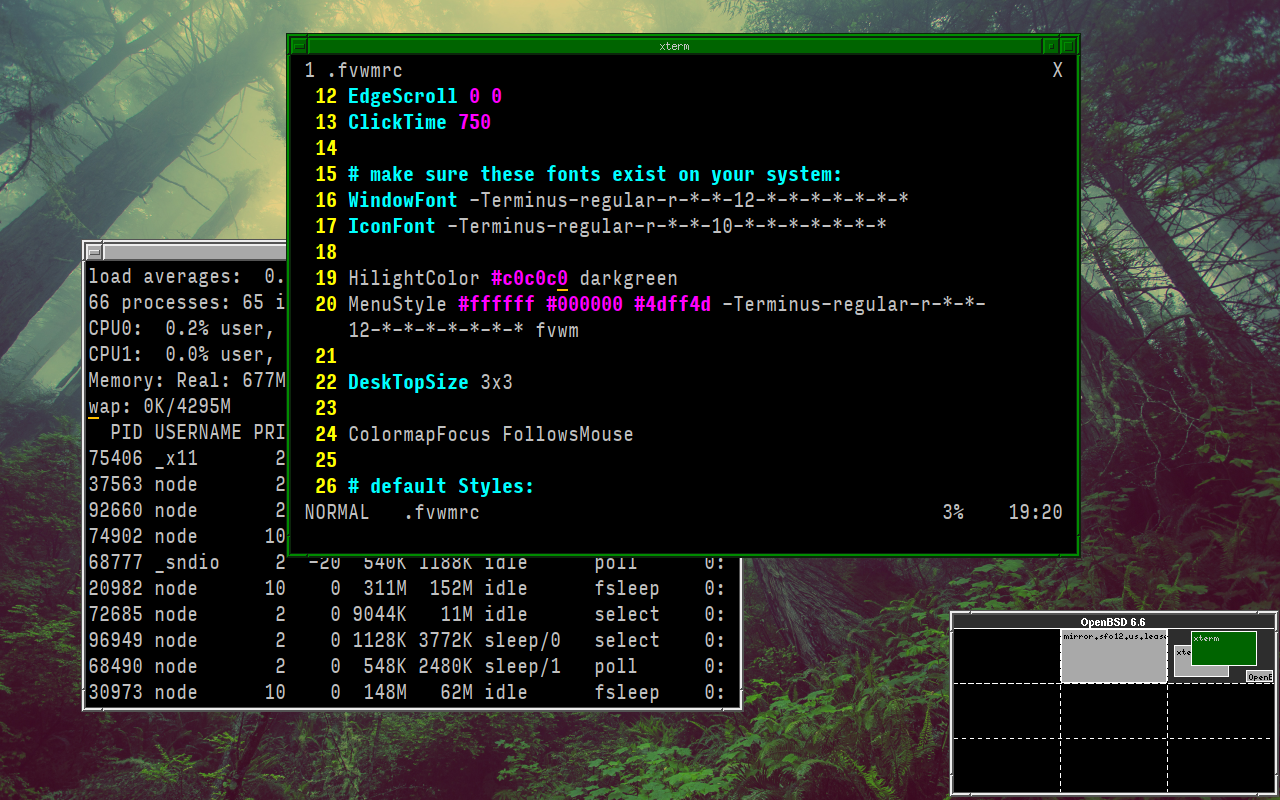Viewport: 1280px width, 800px height.
Task: Click the 'DeskTopSize' keyword on line 22
Action: [408, 383]
